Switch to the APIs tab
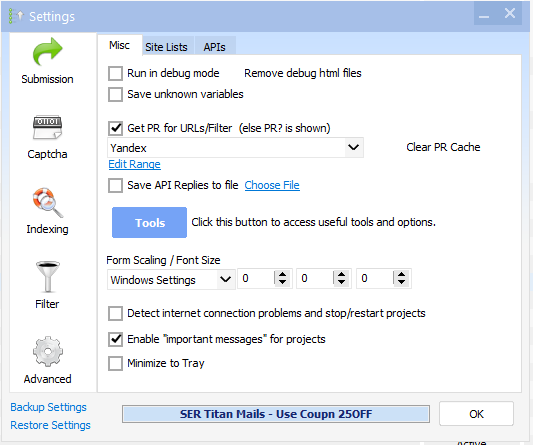The height and width of the screenshot is (445, 533). [x=214, y=47]
